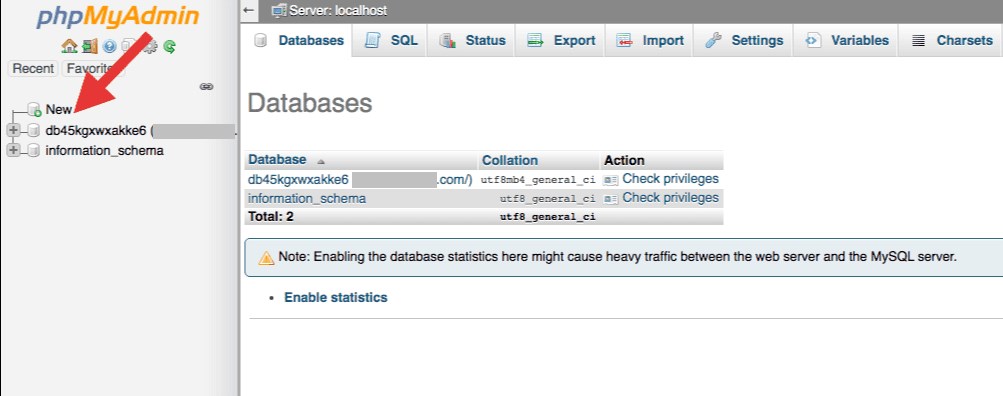
Task: Sort by the Collation column header
Action: click(x=510, y=160)
